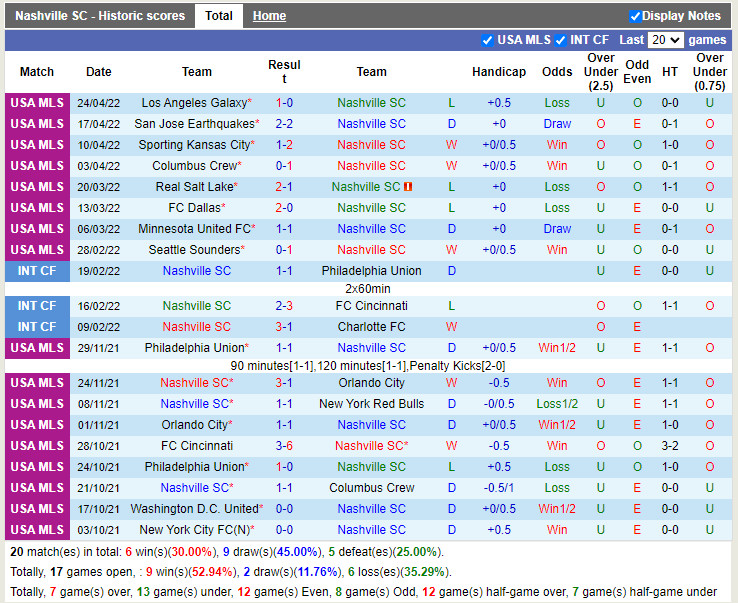Open the New York City FC(N) link
738x603 pixels.
point(194,530)
